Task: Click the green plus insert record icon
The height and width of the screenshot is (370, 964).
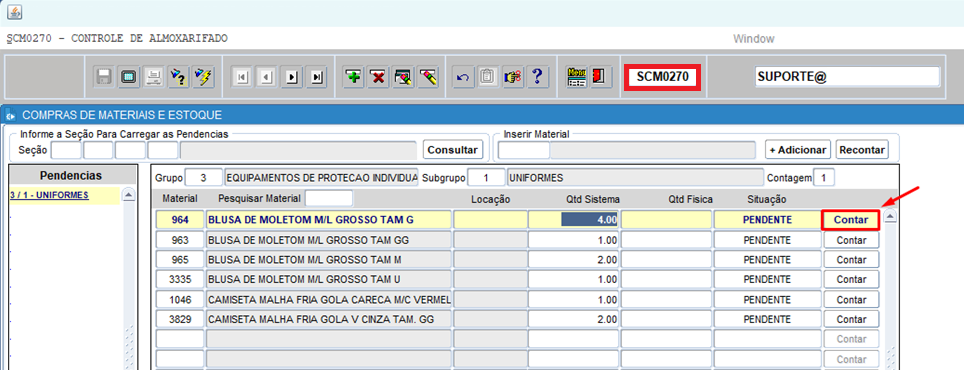Action: click(x=354, y=77)
